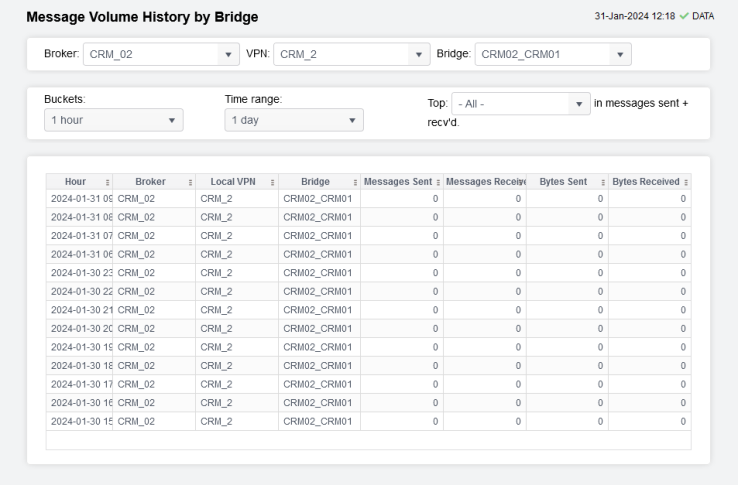Click sort icon on Messages Sent column
The image size is (738, 485).
tap(438, 182)
